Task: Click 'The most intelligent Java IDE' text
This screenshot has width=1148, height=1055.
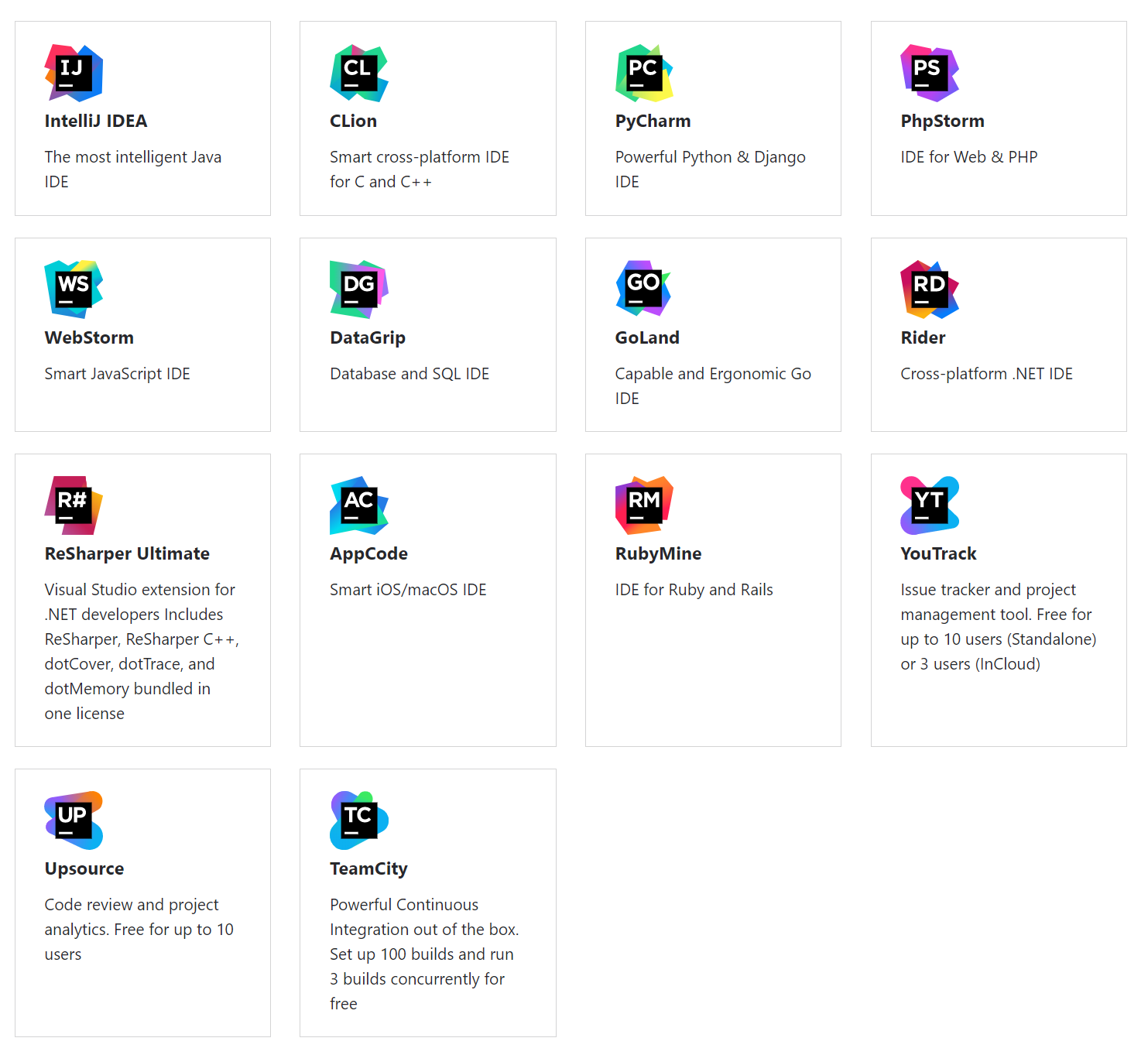Action: (133, 169)
